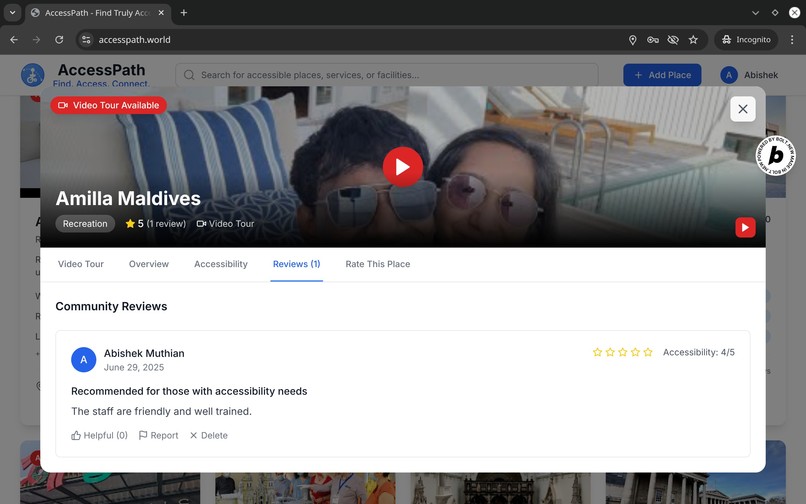This screenshot has height=504, width=806.
Task: Click the review title about accessibility needs
Action: pyautogui.click(x=189, y=391)
